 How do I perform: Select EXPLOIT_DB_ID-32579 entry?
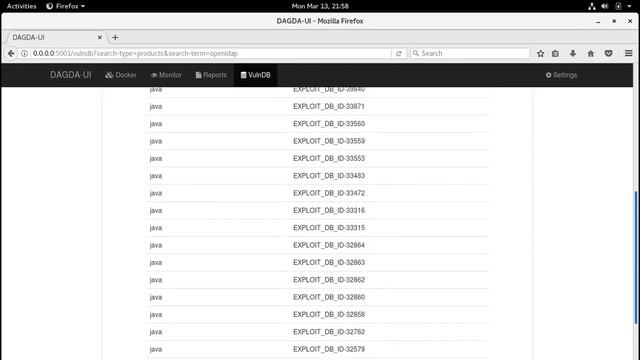coord(329,349)
